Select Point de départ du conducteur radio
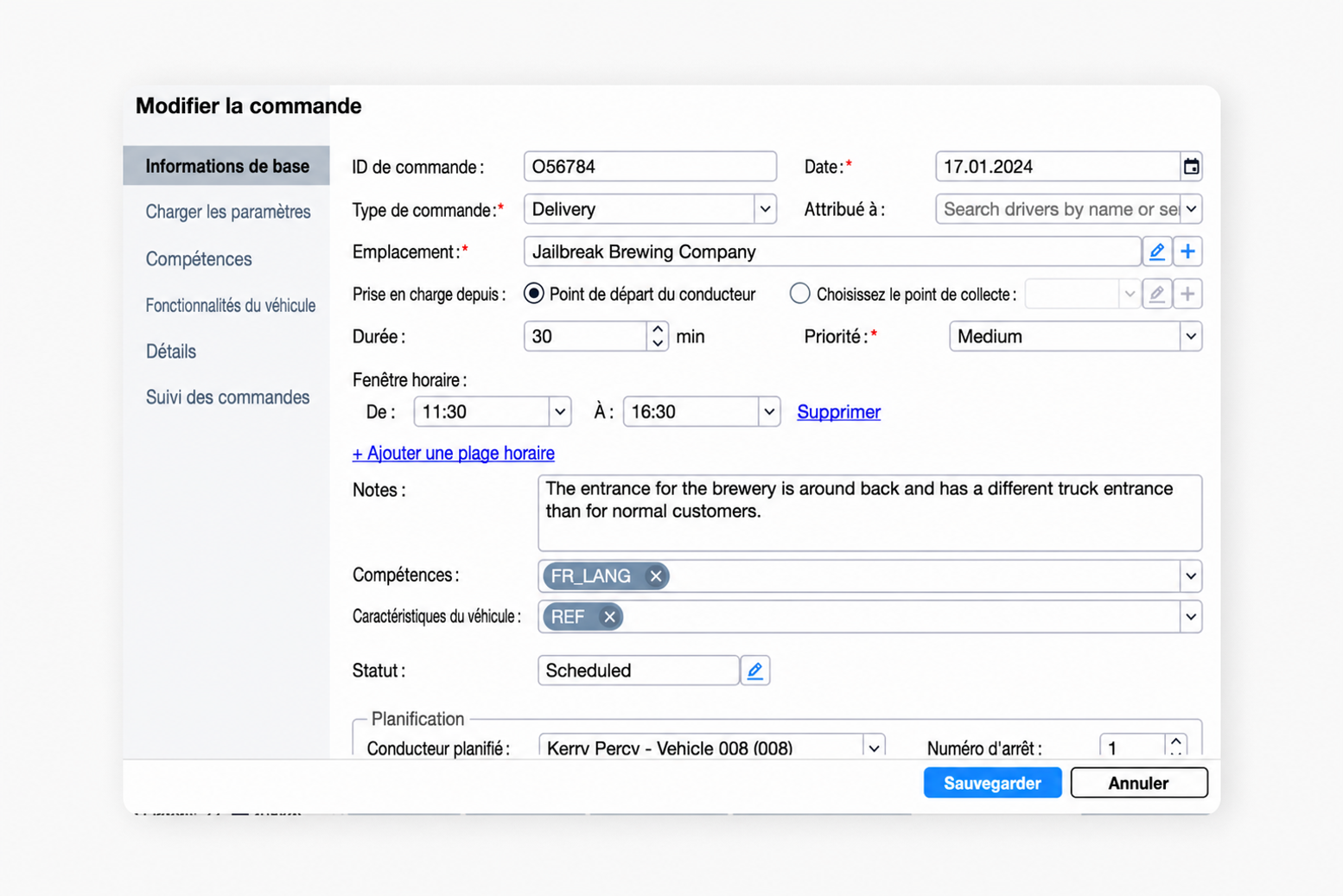 534,294
